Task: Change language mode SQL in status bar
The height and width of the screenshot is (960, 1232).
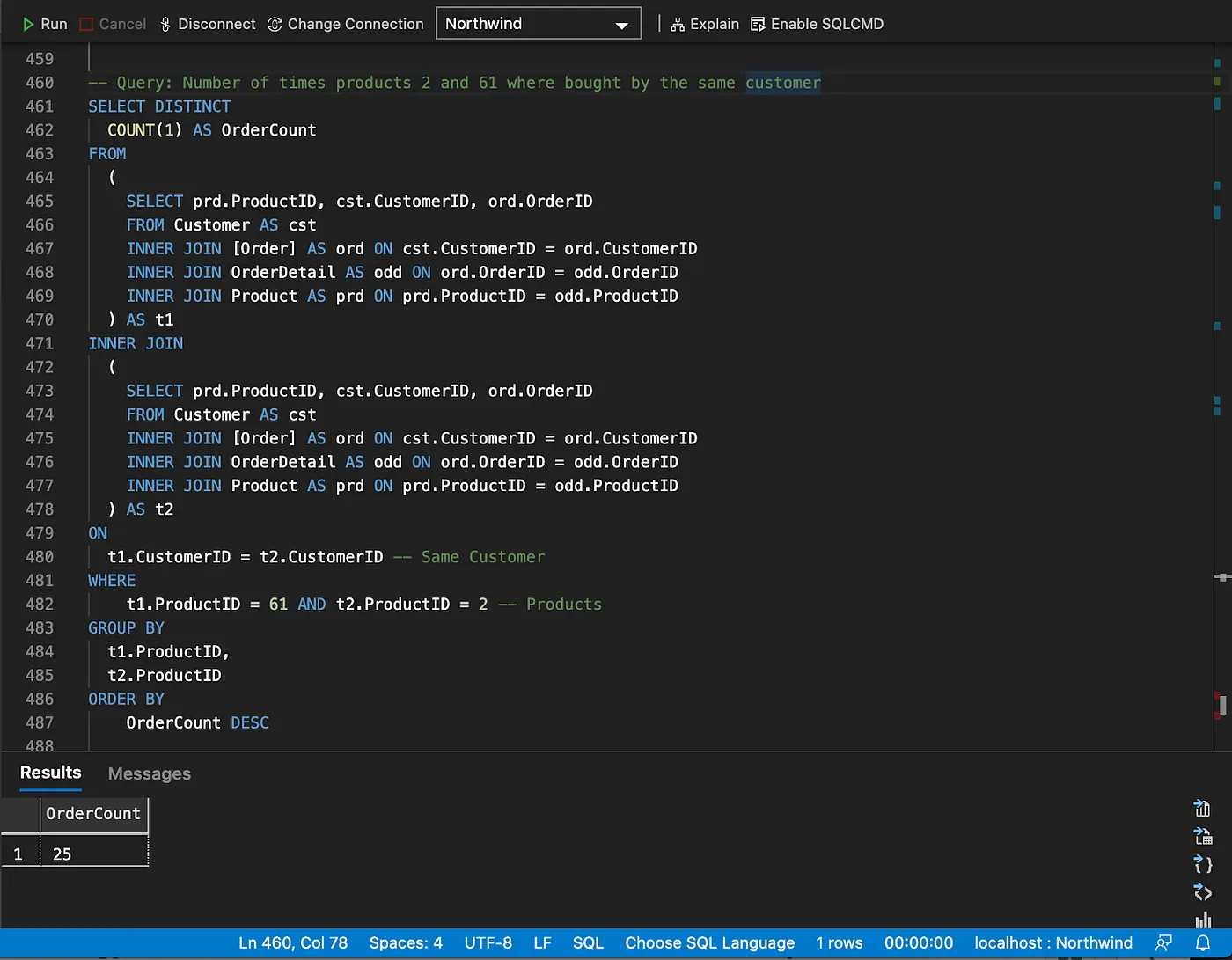Action: [x=588, y=943]
